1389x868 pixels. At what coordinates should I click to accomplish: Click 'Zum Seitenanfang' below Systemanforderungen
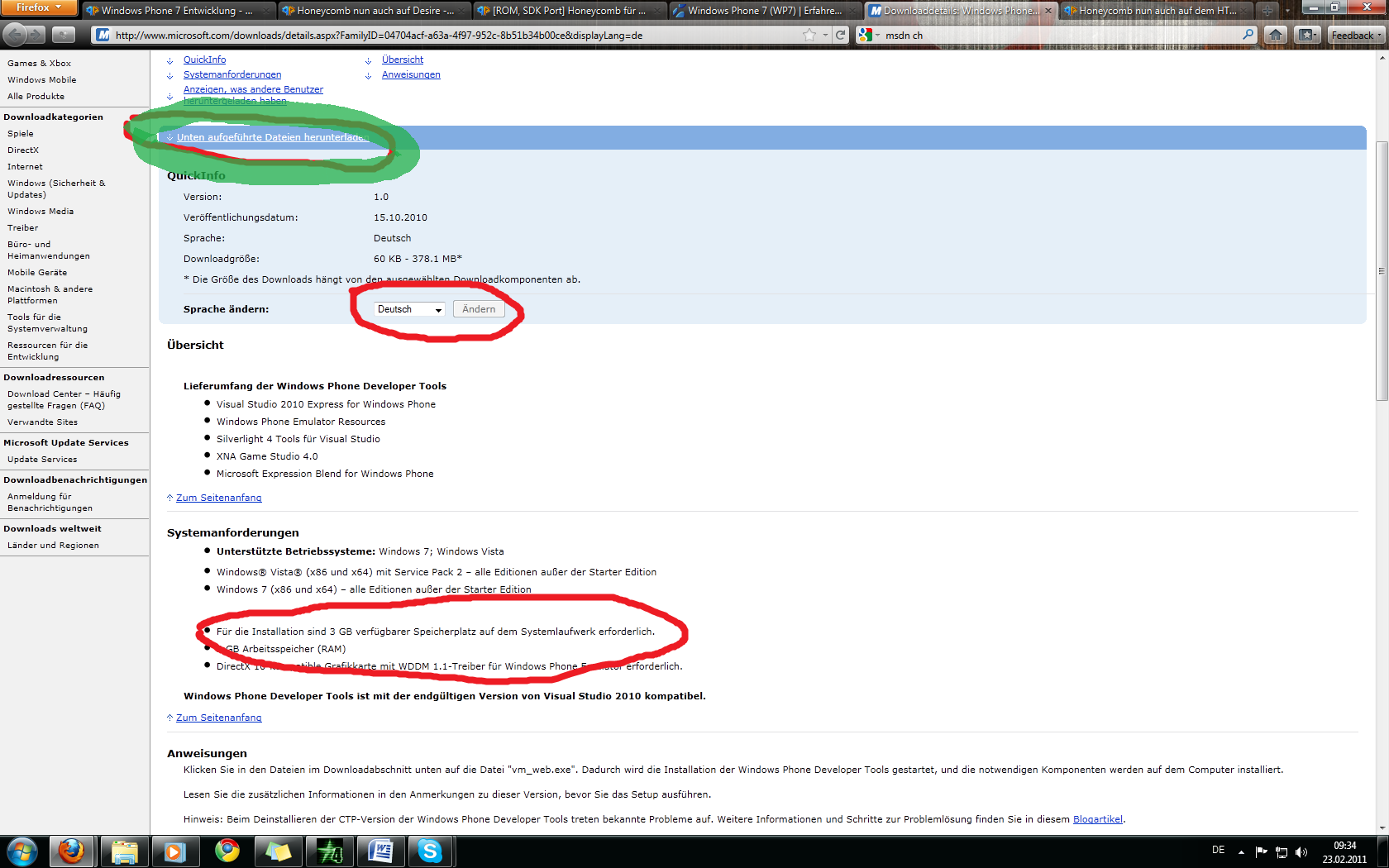(218, 718)
